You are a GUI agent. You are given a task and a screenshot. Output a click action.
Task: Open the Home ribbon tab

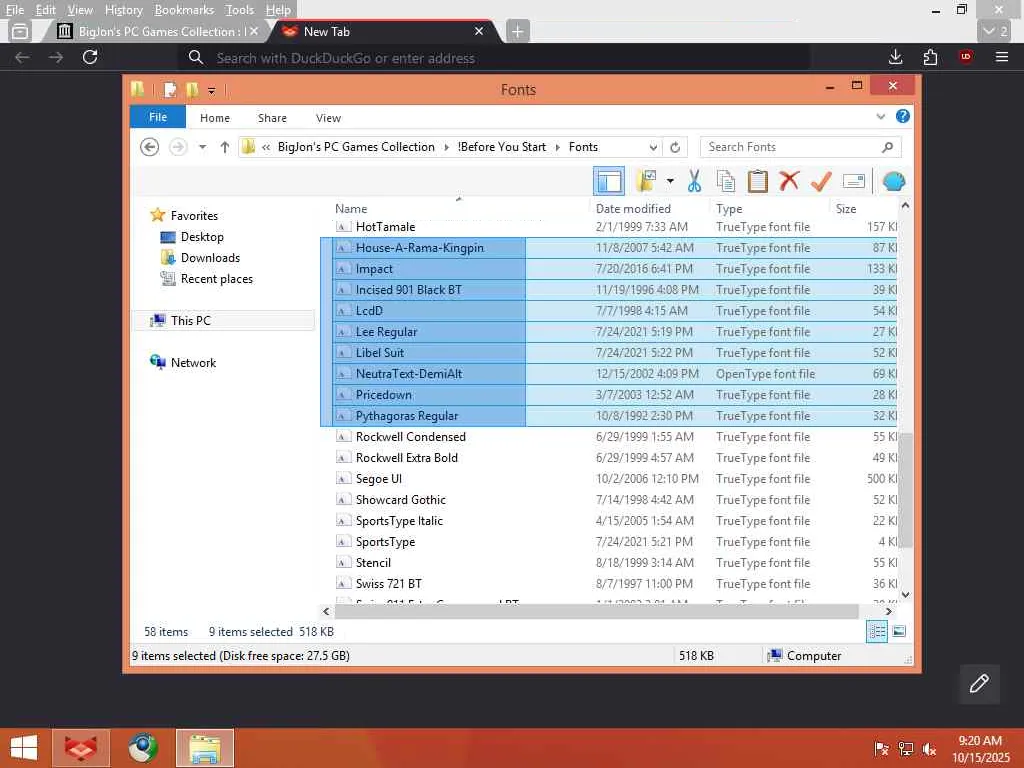pos(215,118)
